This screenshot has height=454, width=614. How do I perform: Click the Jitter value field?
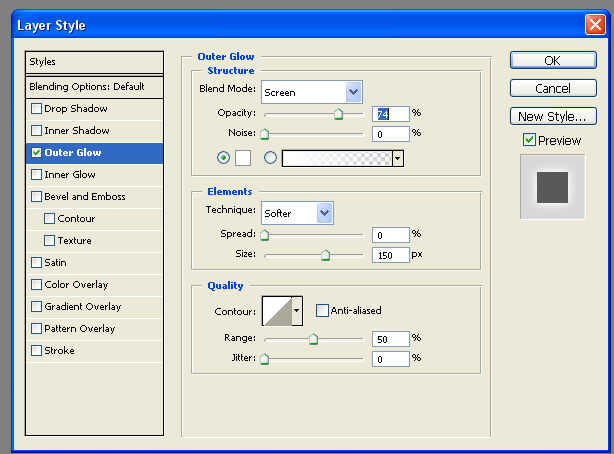(390, 359)
